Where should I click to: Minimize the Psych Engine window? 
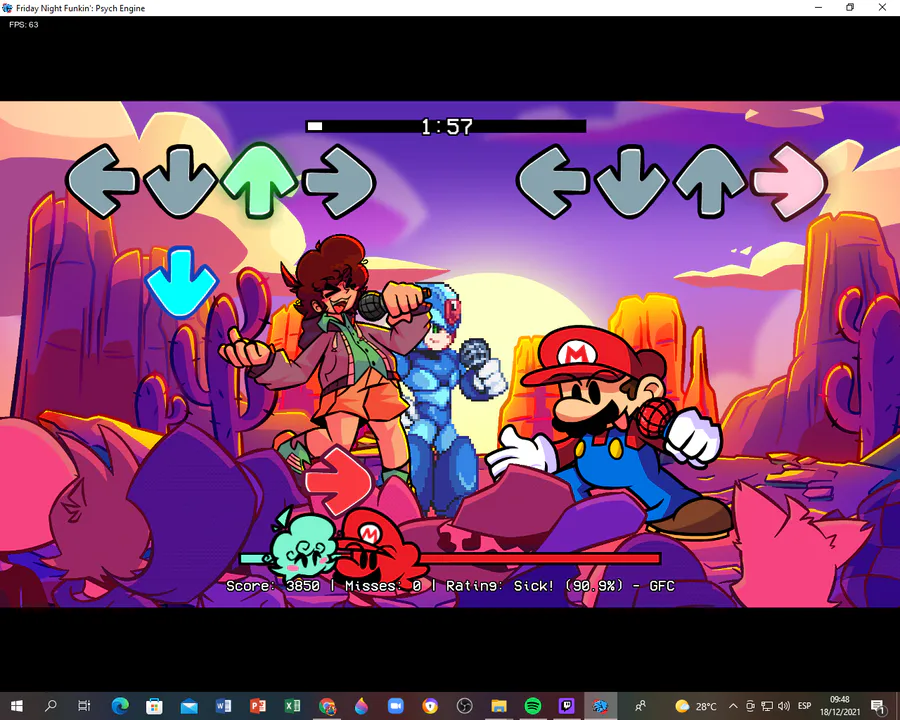[818, 7]
